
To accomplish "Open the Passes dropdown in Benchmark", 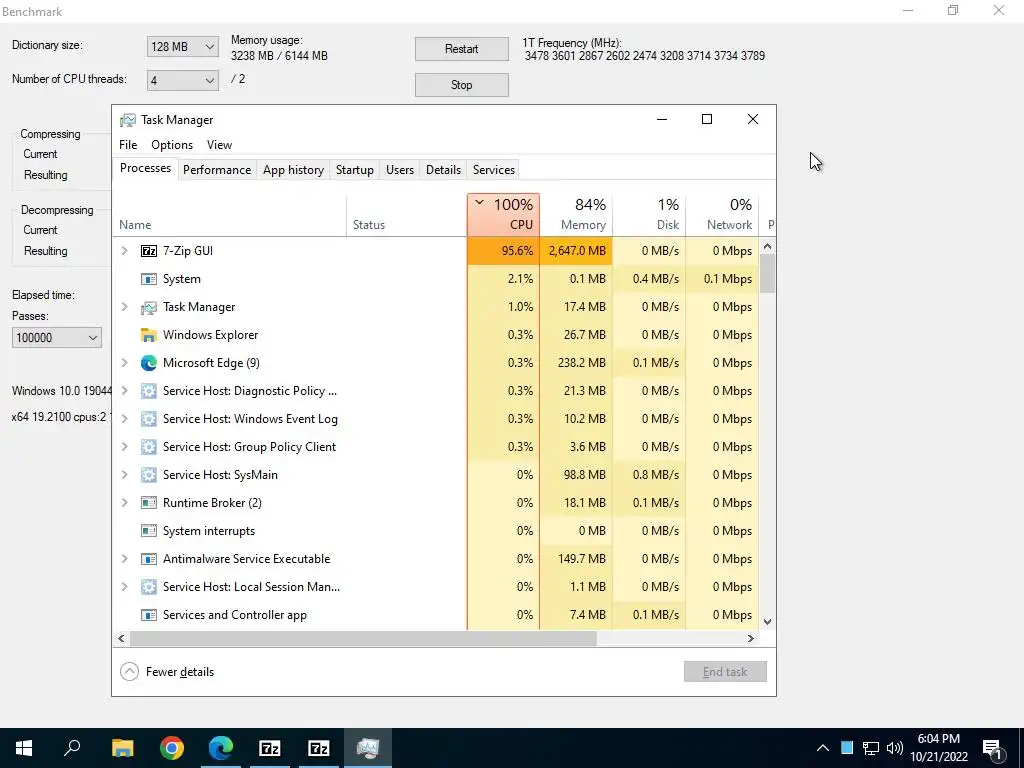I will point(57,338).
